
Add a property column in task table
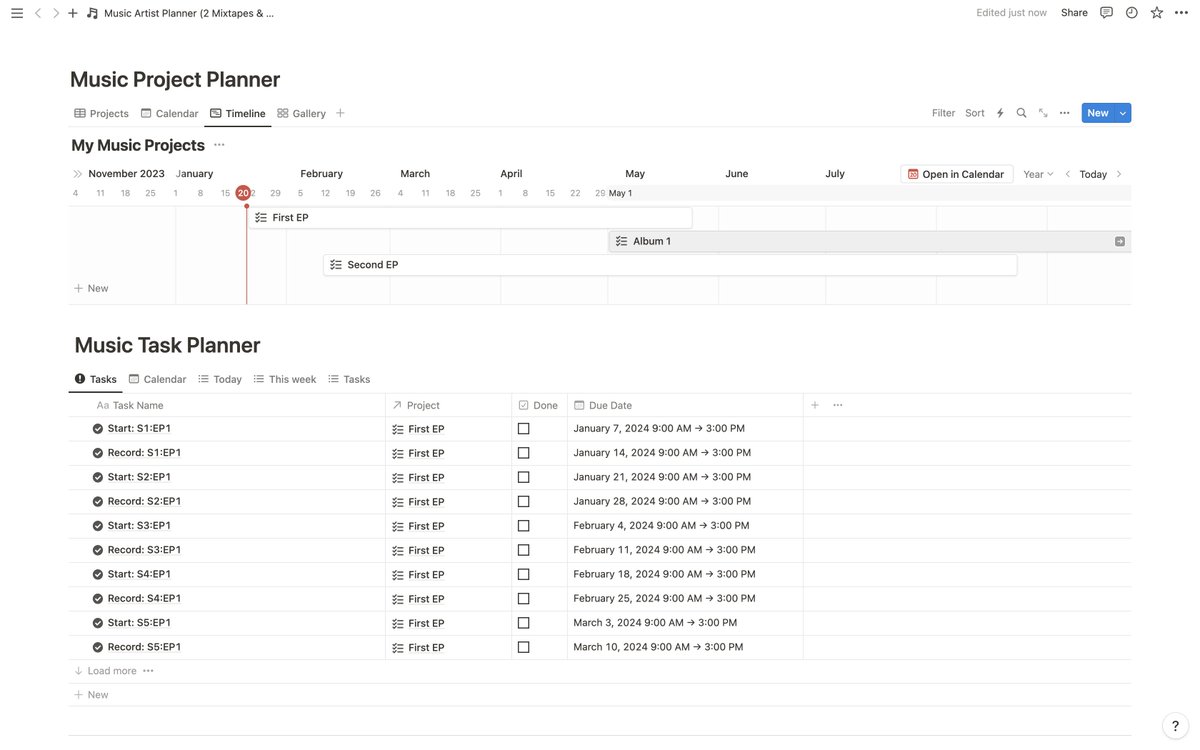[x=815, y=405]
